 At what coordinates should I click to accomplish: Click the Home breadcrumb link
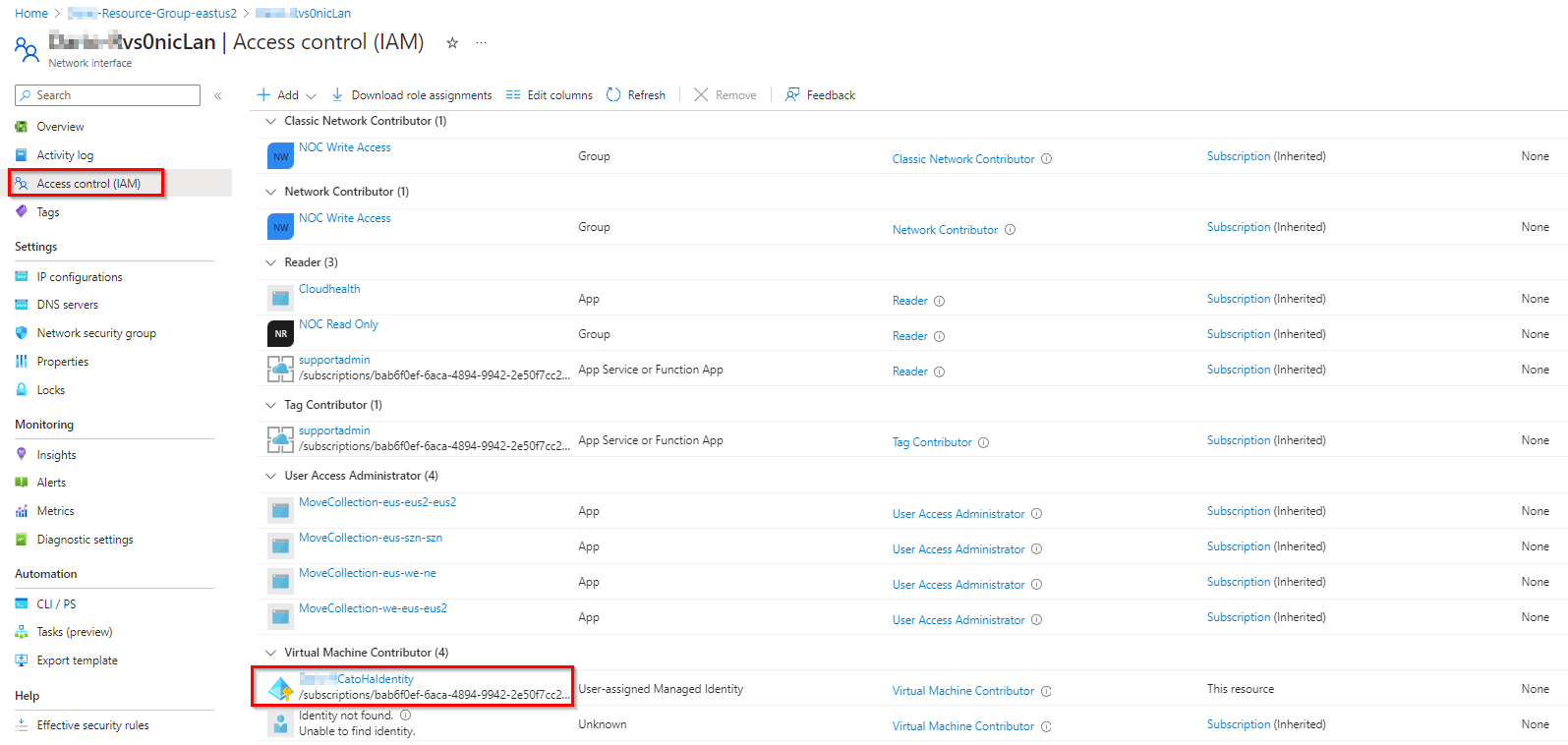[x=31, y=14]
